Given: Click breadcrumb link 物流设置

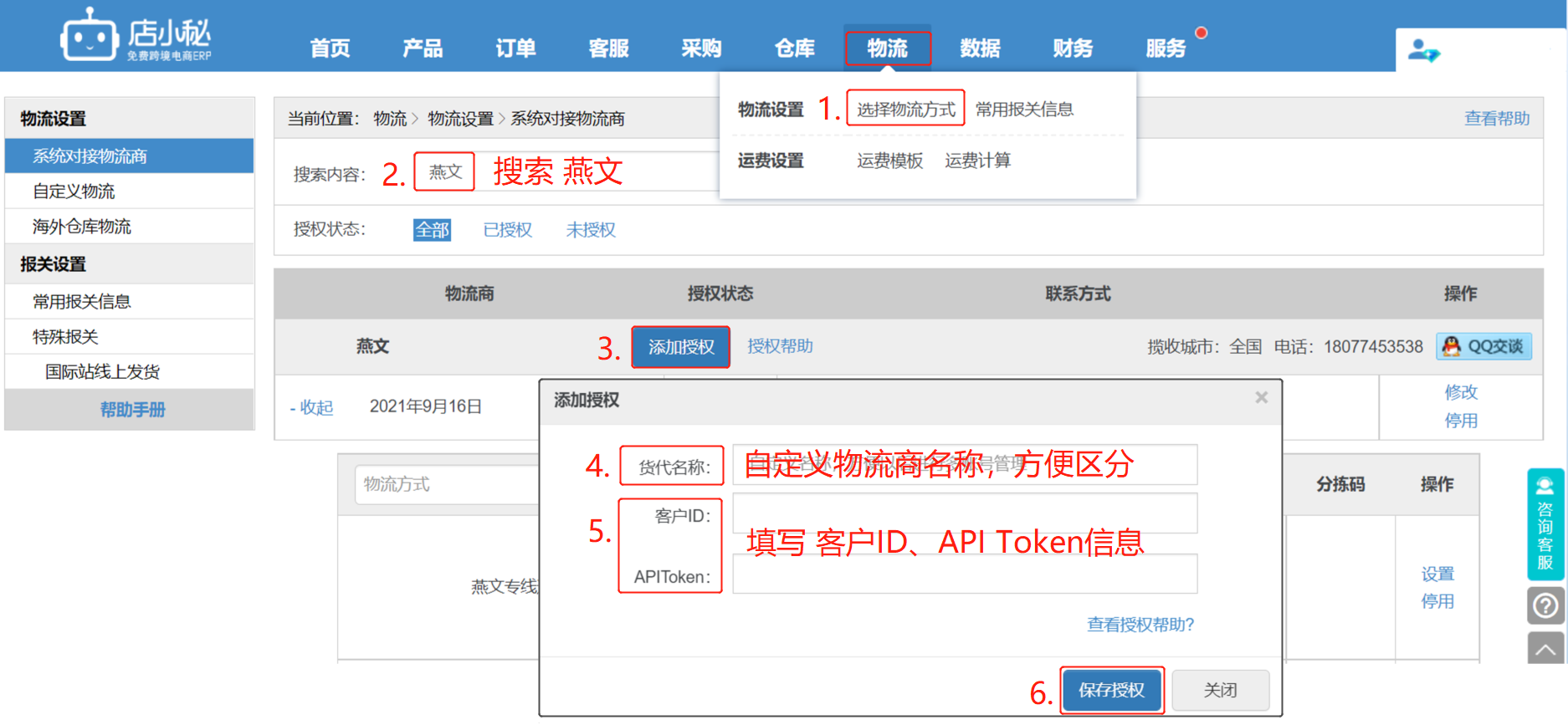Looking at the screenshot, I should [461, 119].
